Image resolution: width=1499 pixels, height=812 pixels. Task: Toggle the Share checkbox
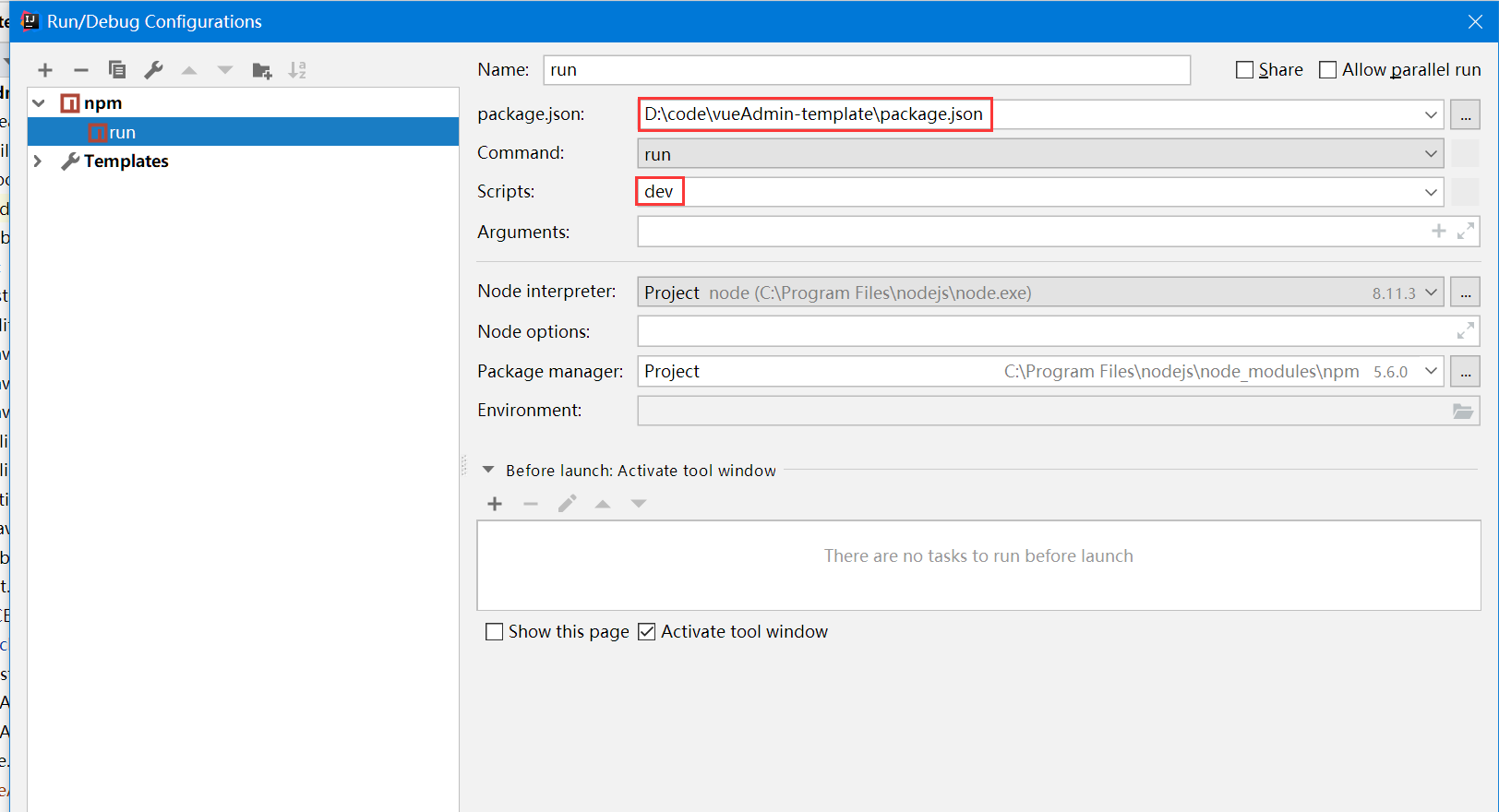[1245, 70]
